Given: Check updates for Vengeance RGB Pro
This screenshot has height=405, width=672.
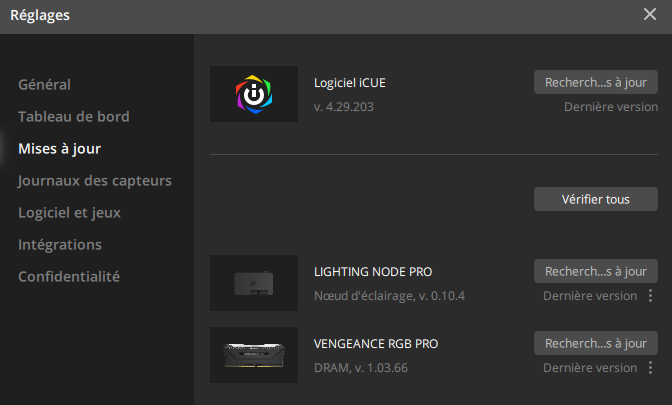Looking at the screenshot, I should [596, 343].
